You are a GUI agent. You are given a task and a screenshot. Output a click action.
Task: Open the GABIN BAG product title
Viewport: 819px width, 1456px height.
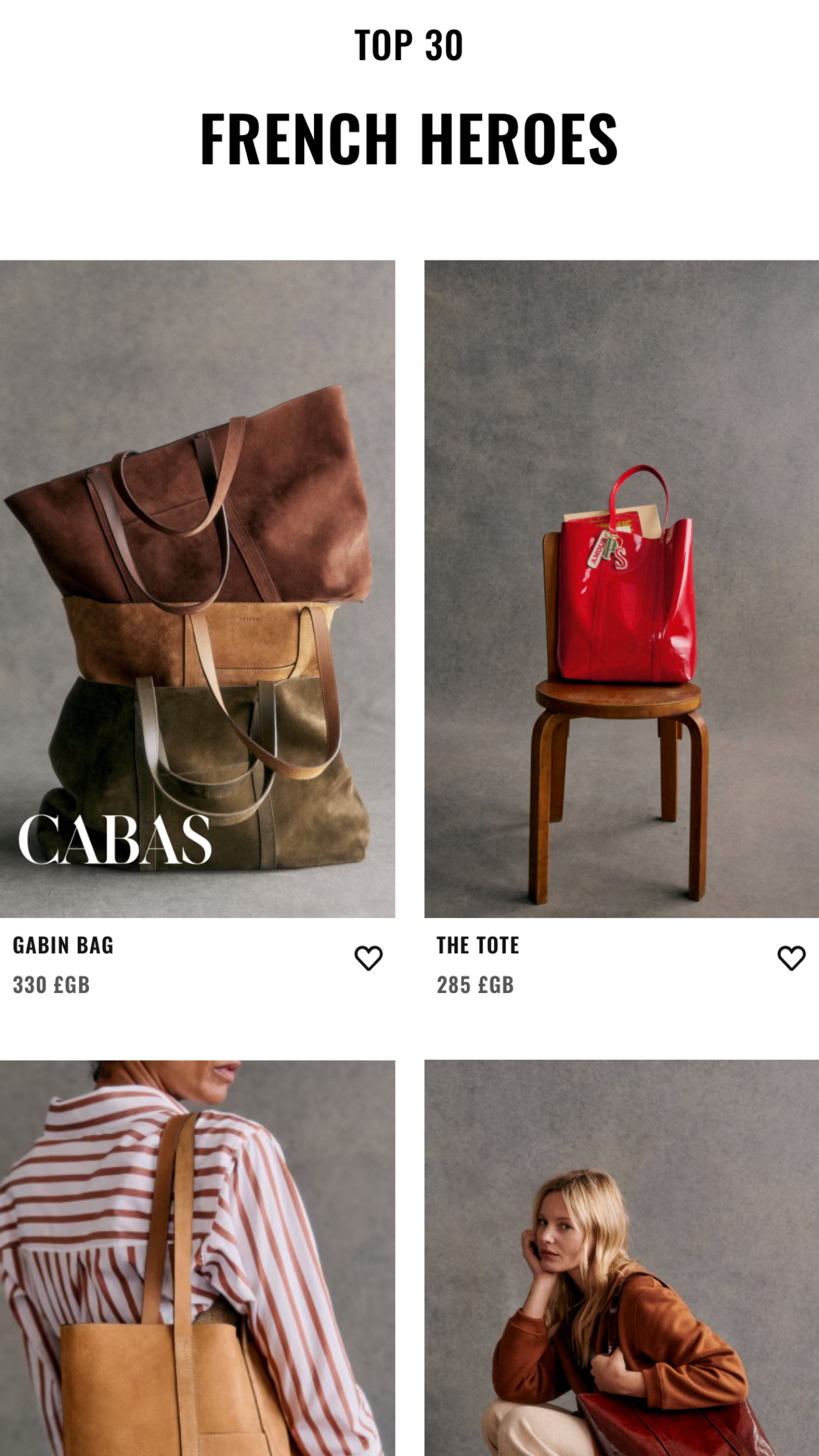click(x=63, y=945)
